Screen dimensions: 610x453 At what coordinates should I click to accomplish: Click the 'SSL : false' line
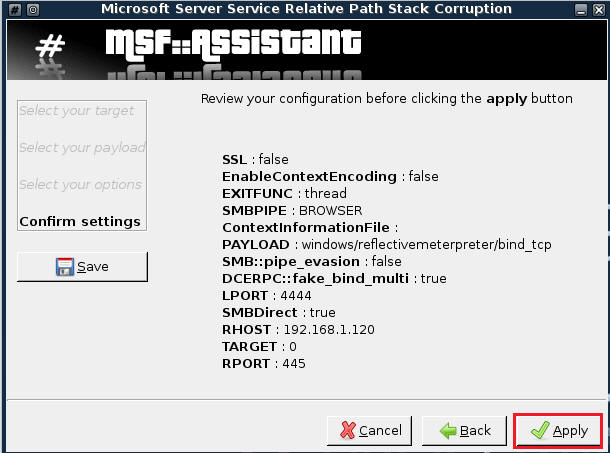tap(255, 160)
